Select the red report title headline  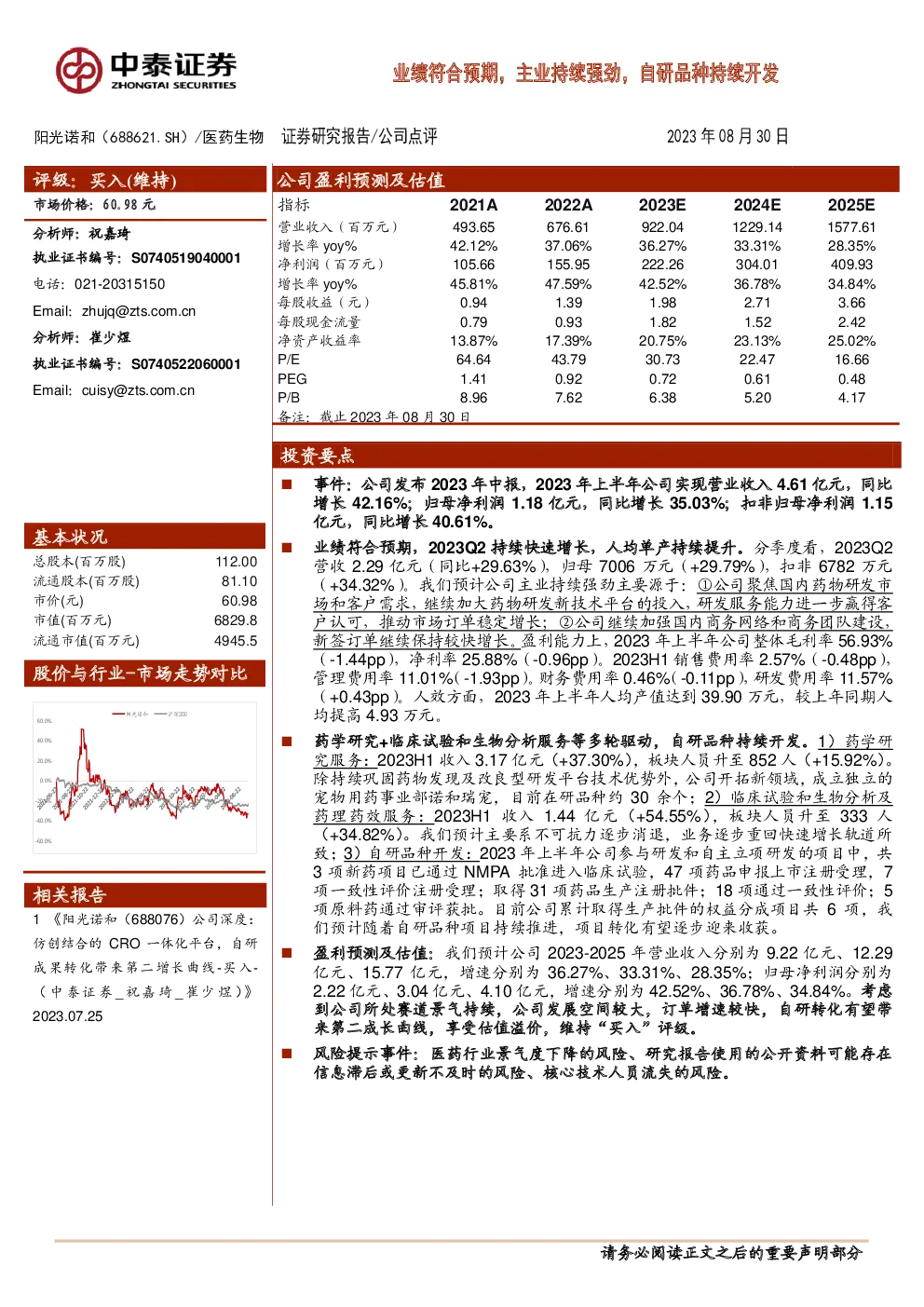585,74
